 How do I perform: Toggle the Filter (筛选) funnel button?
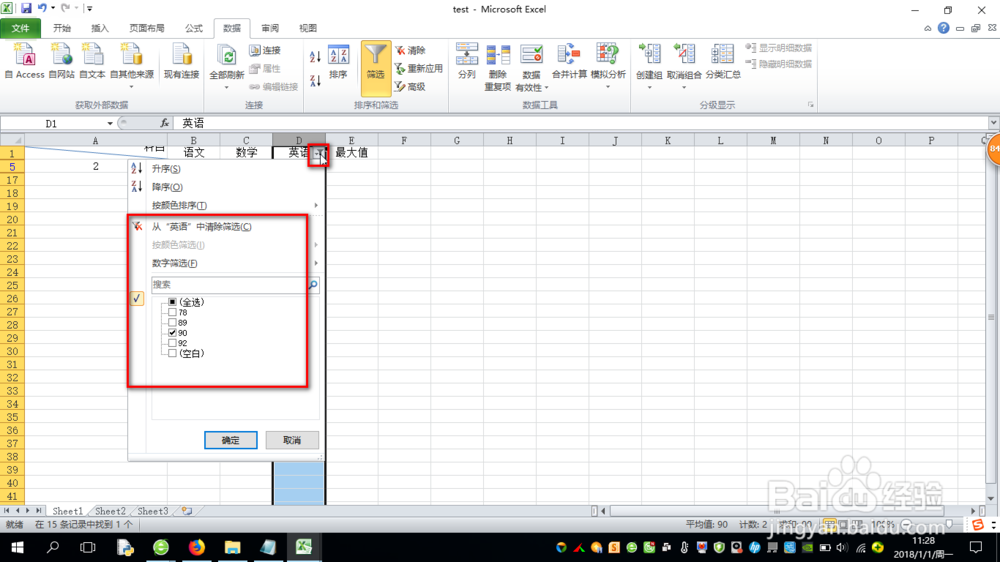click(x=376, y=67)
